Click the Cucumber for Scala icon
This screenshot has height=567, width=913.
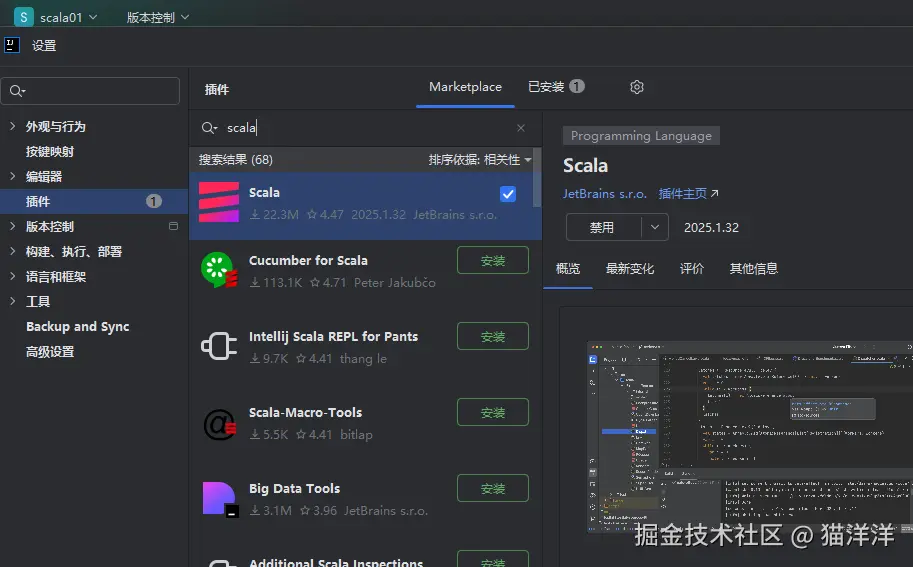219,270
